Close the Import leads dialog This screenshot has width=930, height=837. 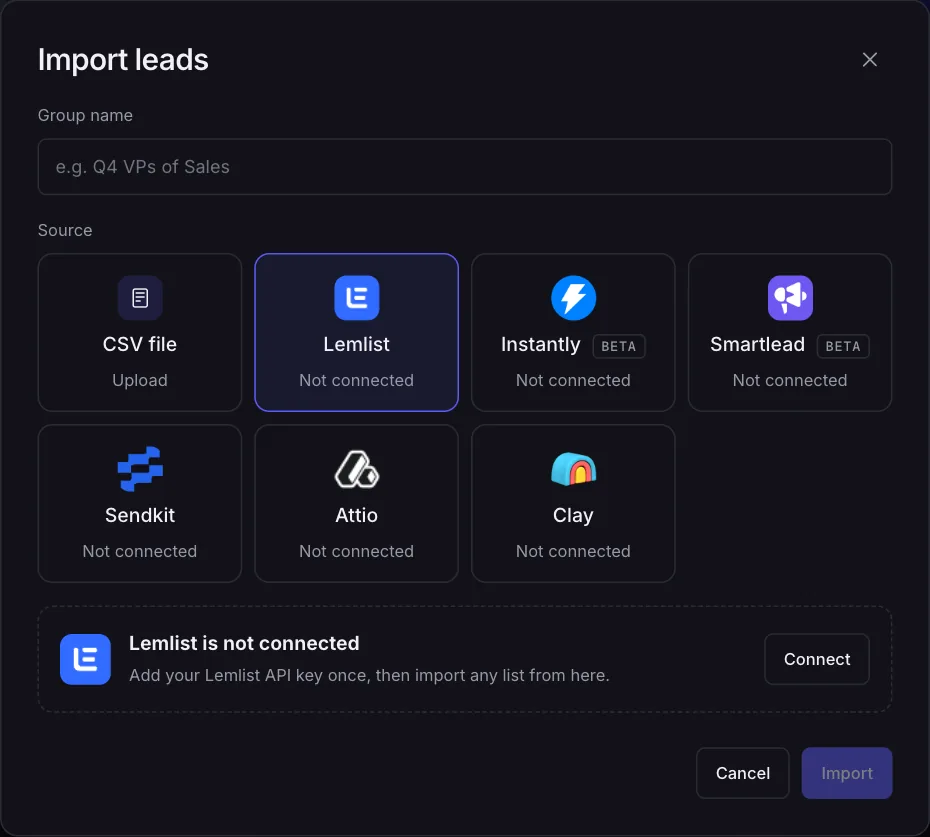click(x=870, y=59)
